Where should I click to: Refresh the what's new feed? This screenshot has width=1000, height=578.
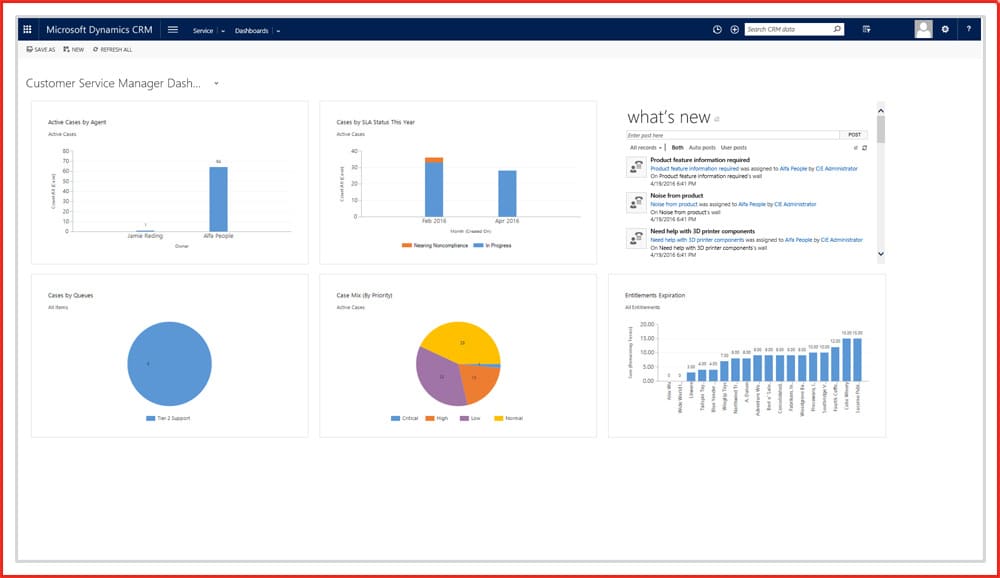pos(865,148)
